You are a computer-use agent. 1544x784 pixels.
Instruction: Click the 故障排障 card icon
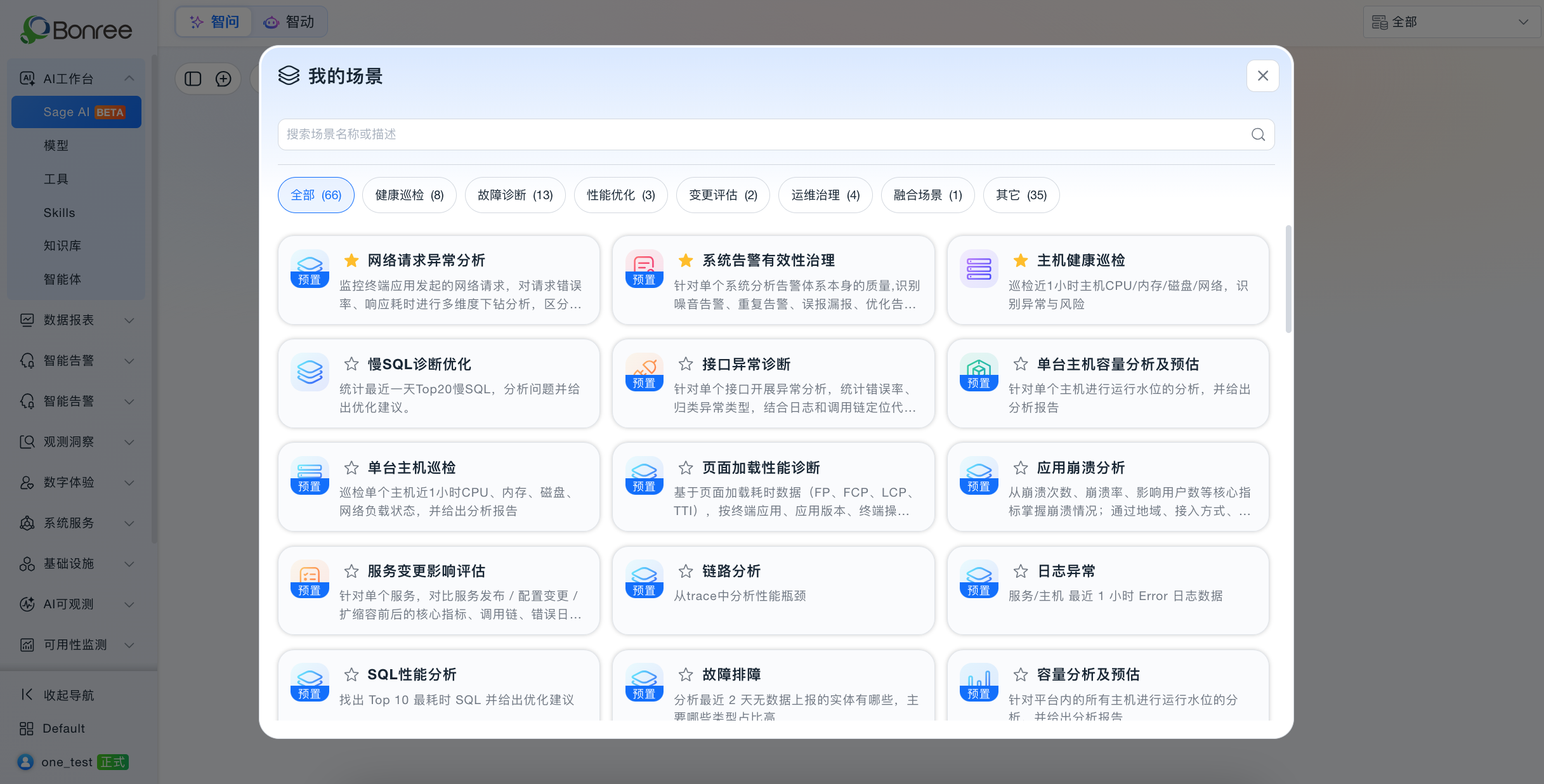[x=644, y=683]
